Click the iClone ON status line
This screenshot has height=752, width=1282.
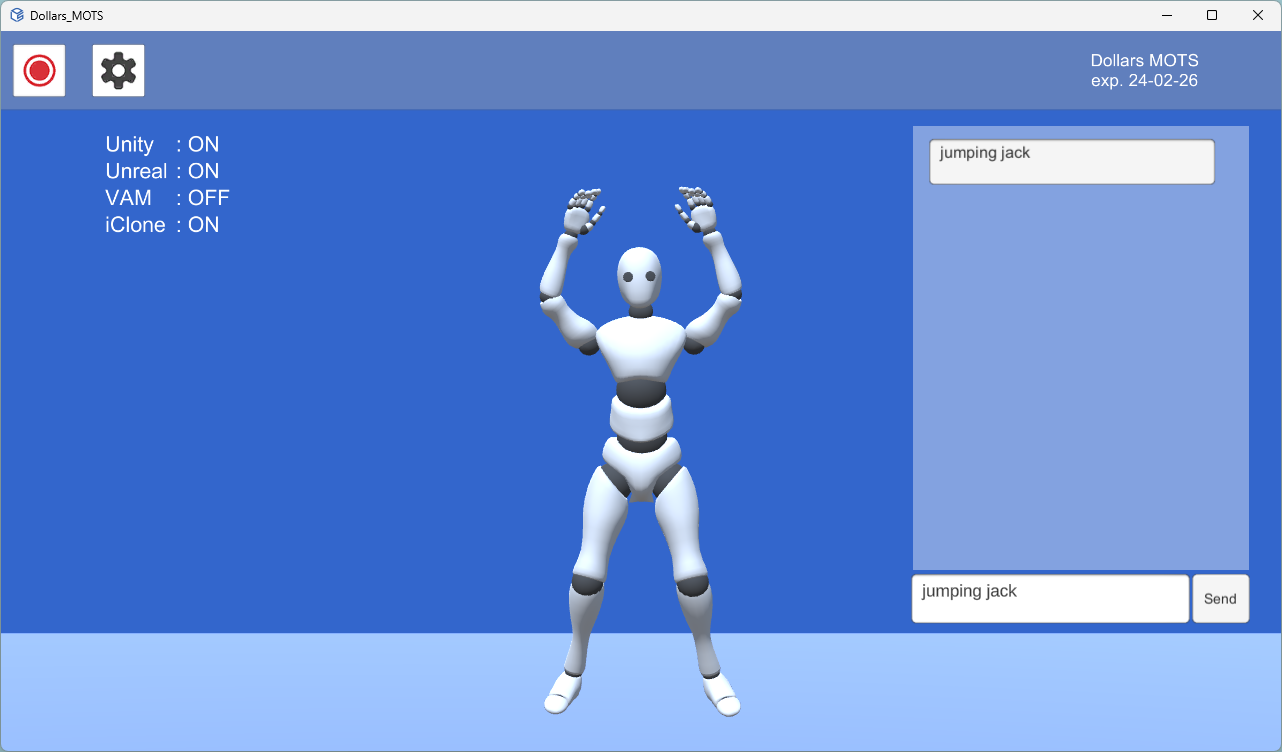pyautogui.click(x=162, y=225)
